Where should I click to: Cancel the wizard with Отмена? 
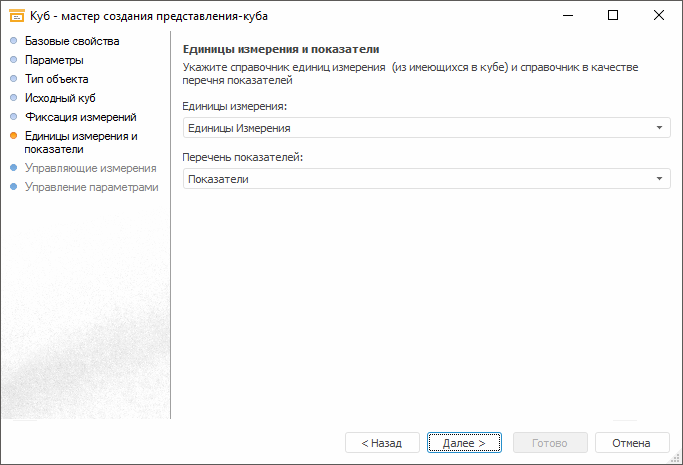click(632, 443)
